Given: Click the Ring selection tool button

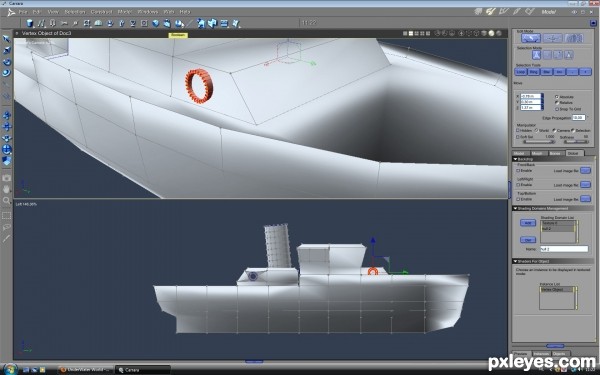Looking at the screenshot, I should [533, 72].
